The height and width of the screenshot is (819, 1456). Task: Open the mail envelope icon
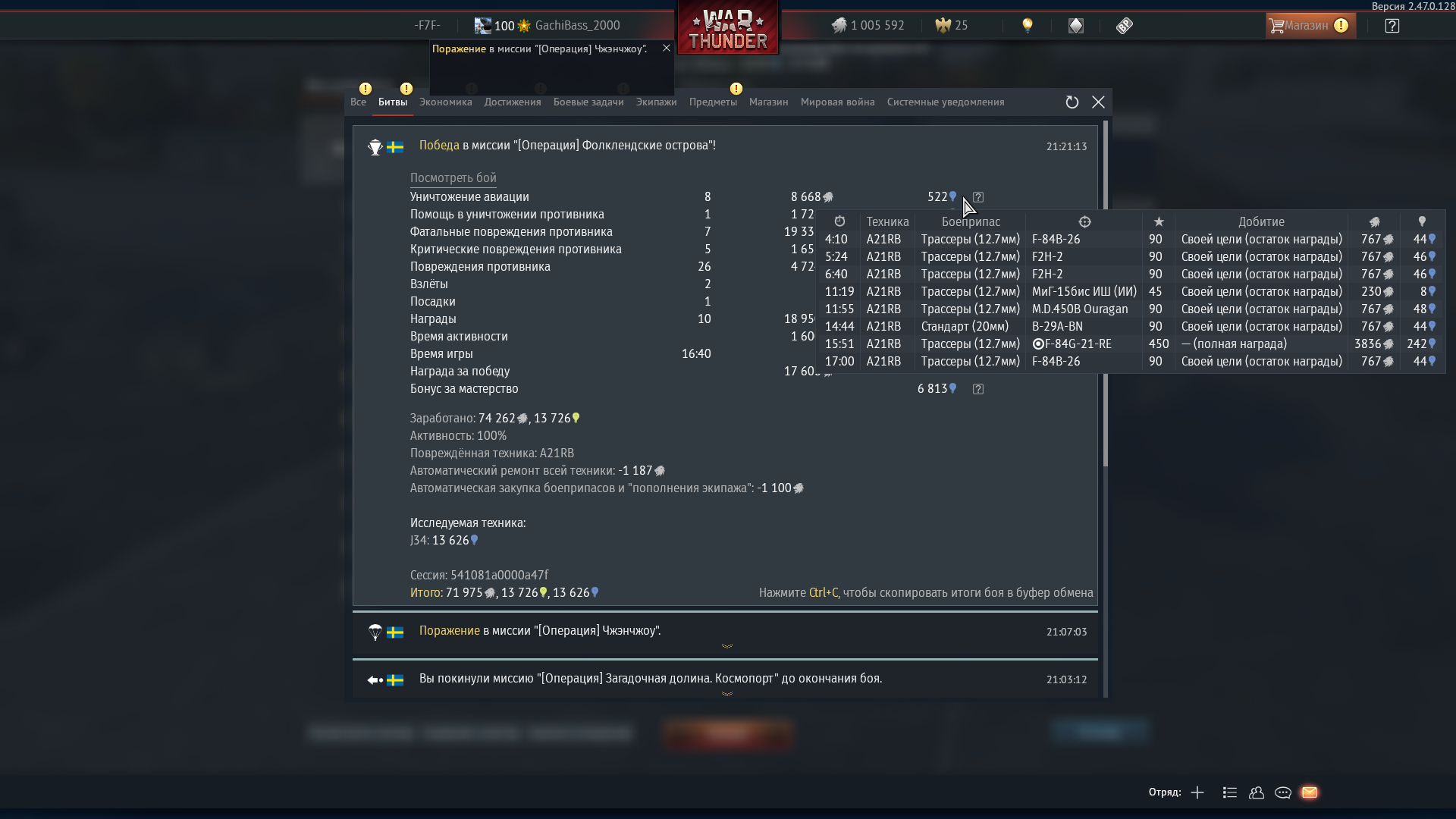pyautogui.click(x=1310, y=792)
